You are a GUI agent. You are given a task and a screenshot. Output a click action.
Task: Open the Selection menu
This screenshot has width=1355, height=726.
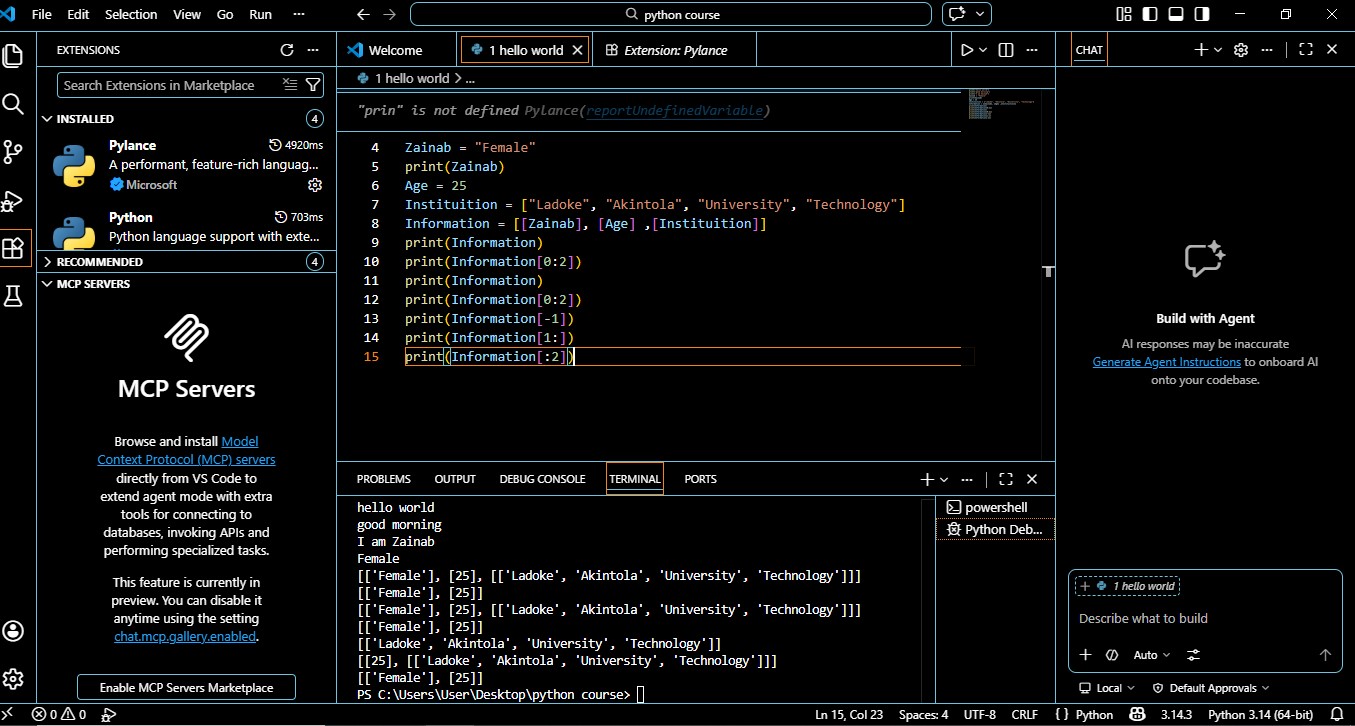(x=131, y=15)
